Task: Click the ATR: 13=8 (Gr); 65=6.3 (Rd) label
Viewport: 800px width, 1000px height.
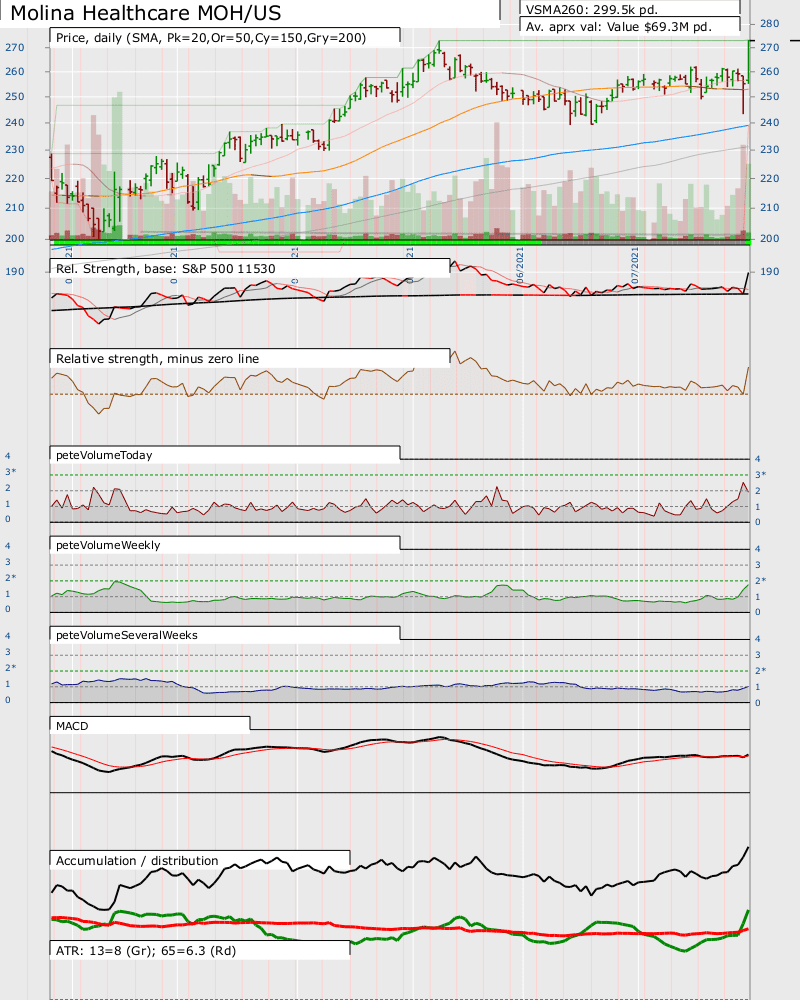Action: click(x=146, y=950)
